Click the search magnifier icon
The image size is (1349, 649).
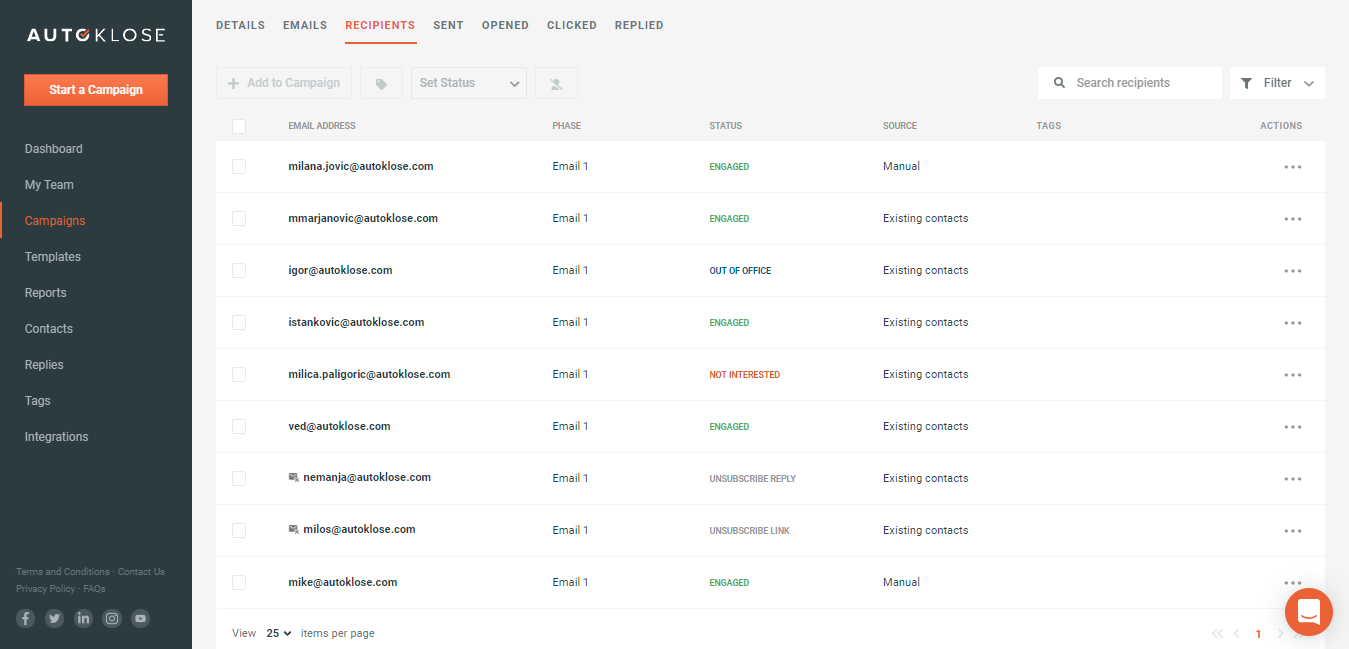pos(1060,83)
